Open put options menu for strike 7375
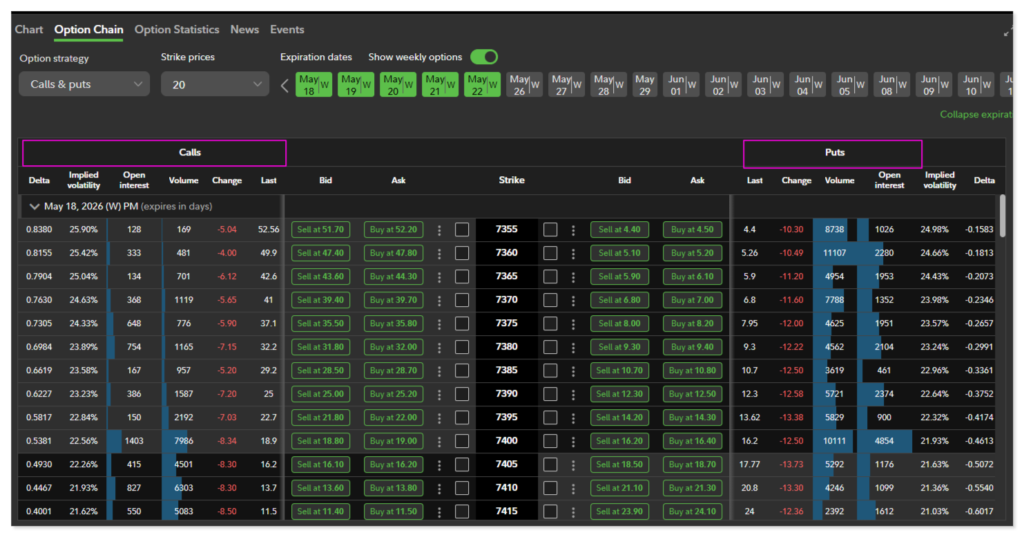 coord(573,324)
